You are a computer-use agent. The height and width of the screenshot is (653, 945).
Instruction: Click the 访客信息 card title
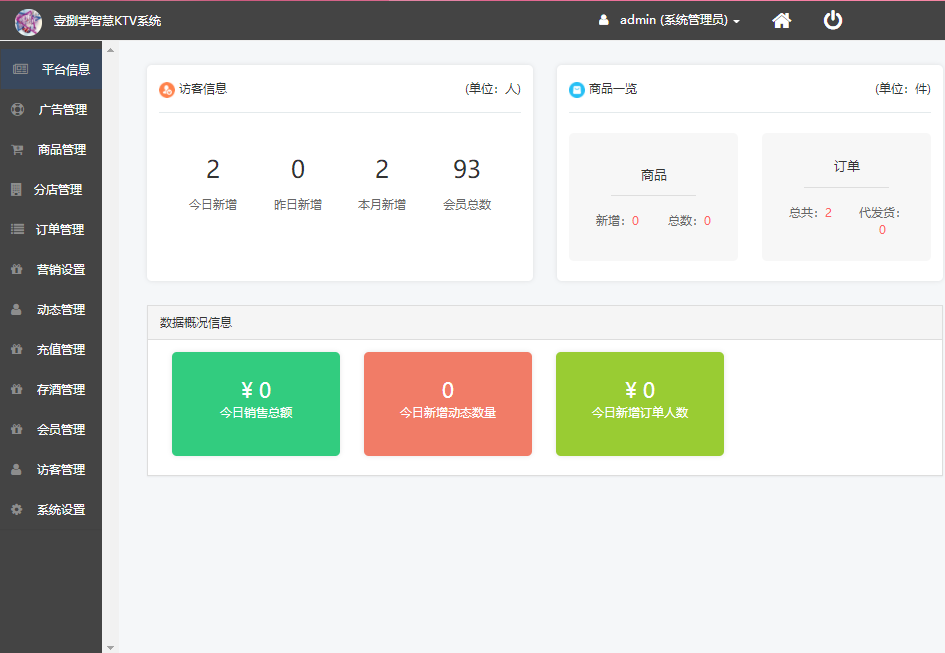203,89
